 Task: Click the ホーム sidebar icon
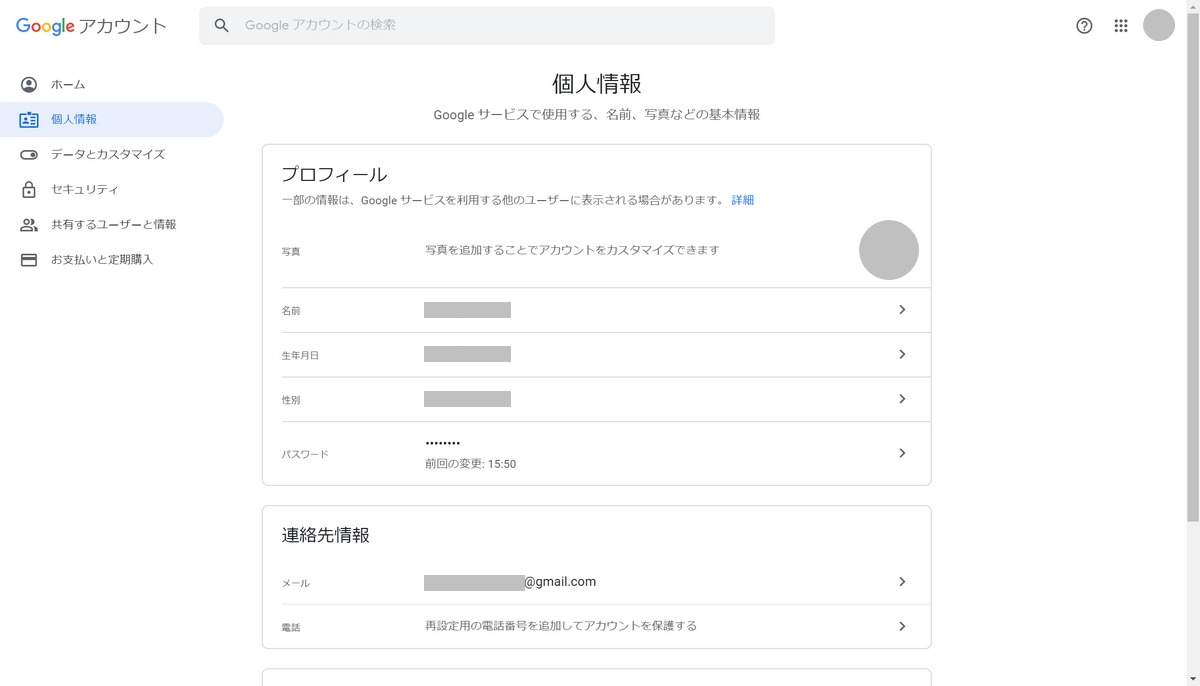[29, 85]
